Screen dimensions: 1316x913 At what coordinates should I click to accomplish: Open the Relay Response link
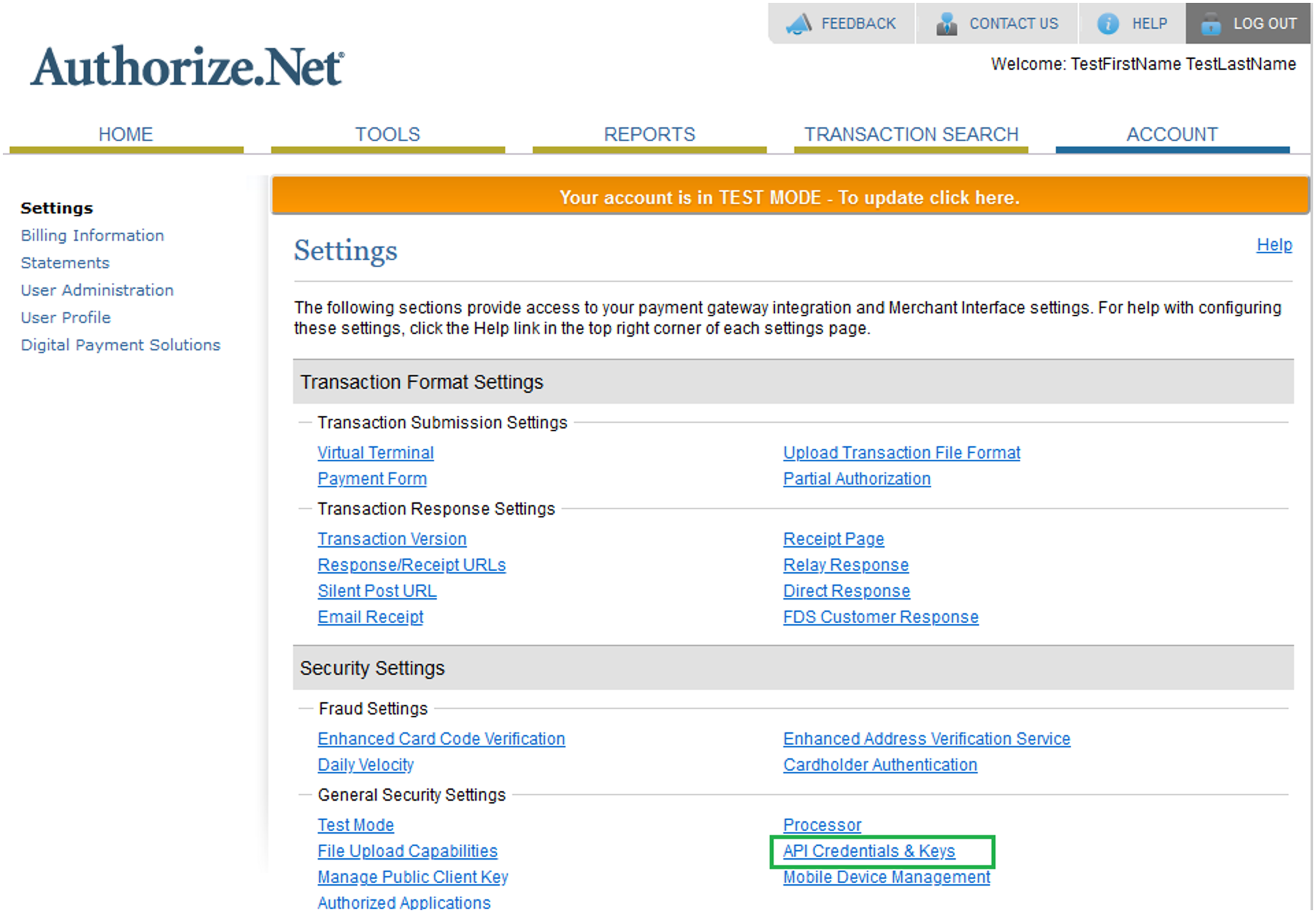(x=846, y=565)
